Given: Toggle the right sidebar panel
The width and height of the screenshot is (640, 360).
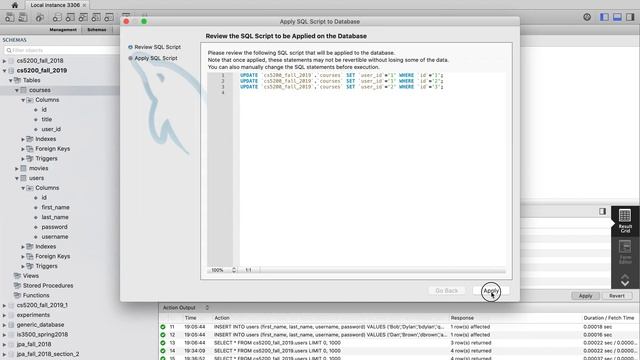Looking at the screenshot, I should tap(630, 17).
